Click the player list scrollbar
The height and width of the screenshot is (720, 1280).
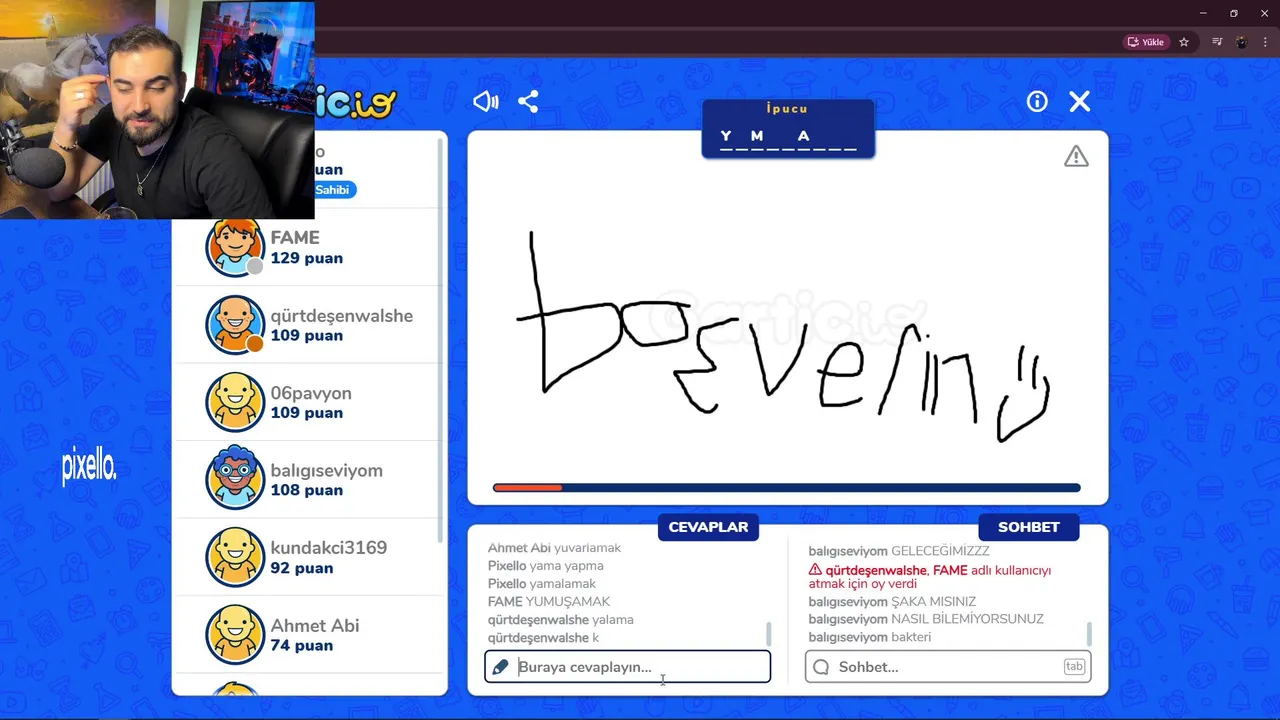pyautogui.click(x=441, y=340)
